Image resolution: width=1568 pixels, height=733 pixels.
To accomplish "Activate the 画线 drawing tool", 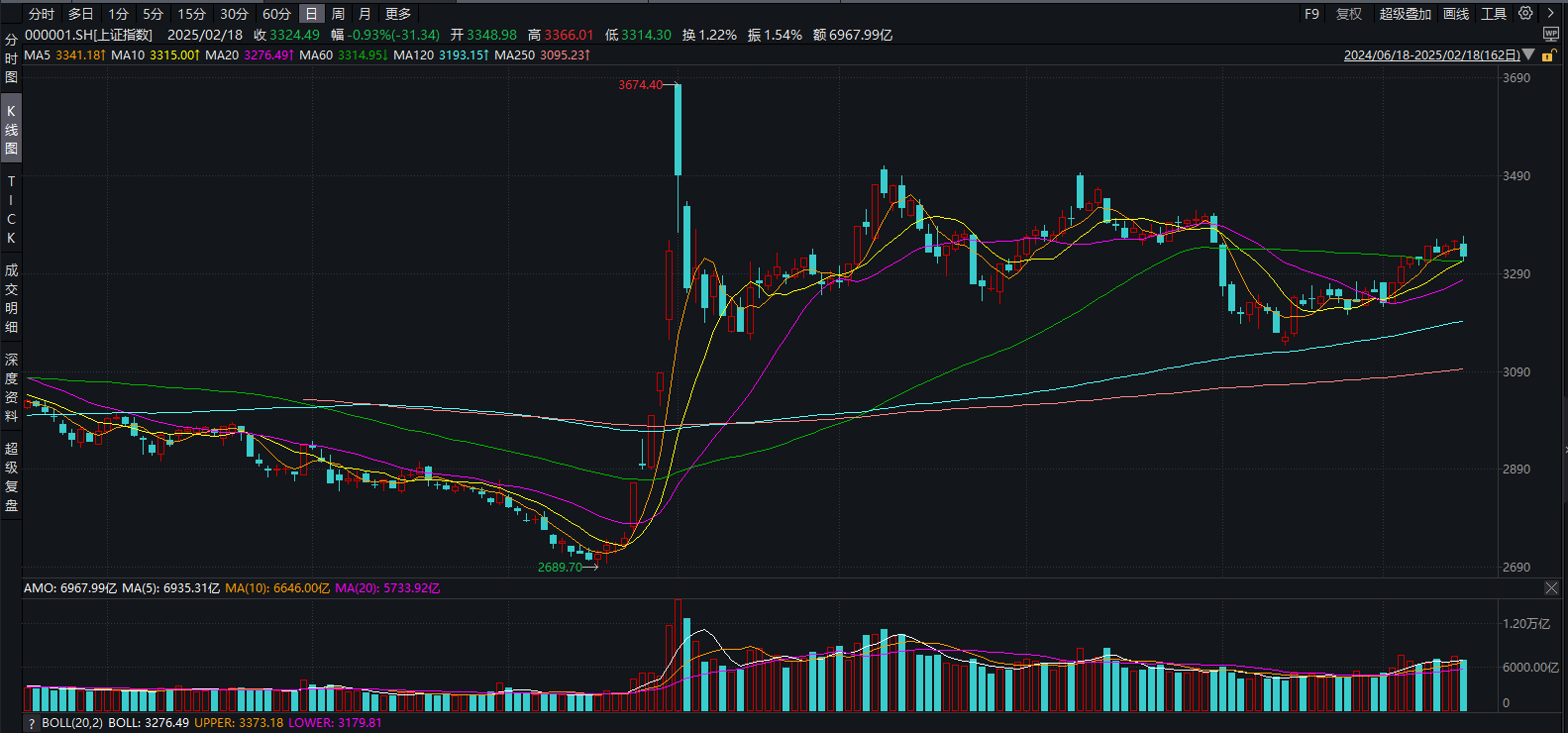I will 1456,14.
